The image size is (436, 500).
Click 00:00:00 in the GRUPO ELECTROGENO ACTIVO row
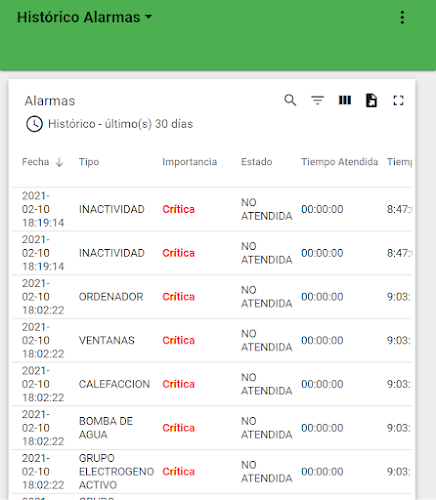[x=322, y=471]
